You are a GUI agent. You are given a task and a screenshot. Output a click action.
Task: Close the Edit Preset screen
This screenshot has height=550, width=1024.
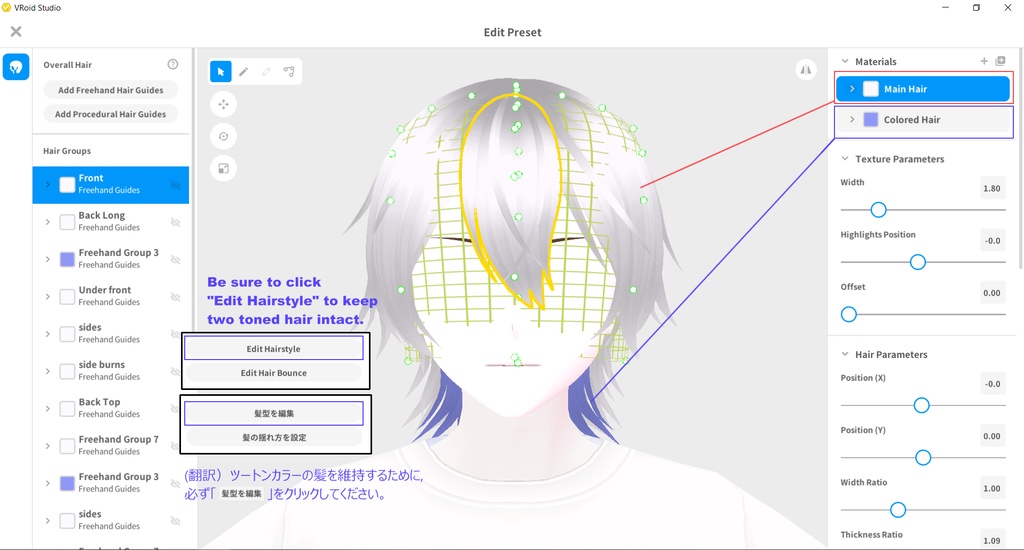pos(16,31)
